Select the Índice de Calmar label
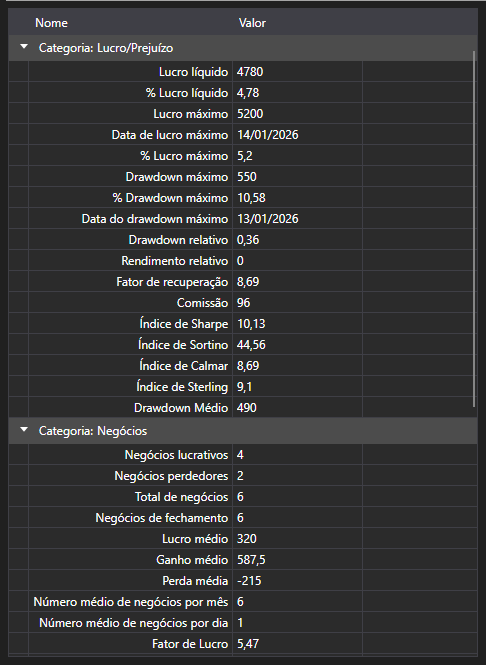The width and height of the screenshot is (486, 665). [184, 366]
